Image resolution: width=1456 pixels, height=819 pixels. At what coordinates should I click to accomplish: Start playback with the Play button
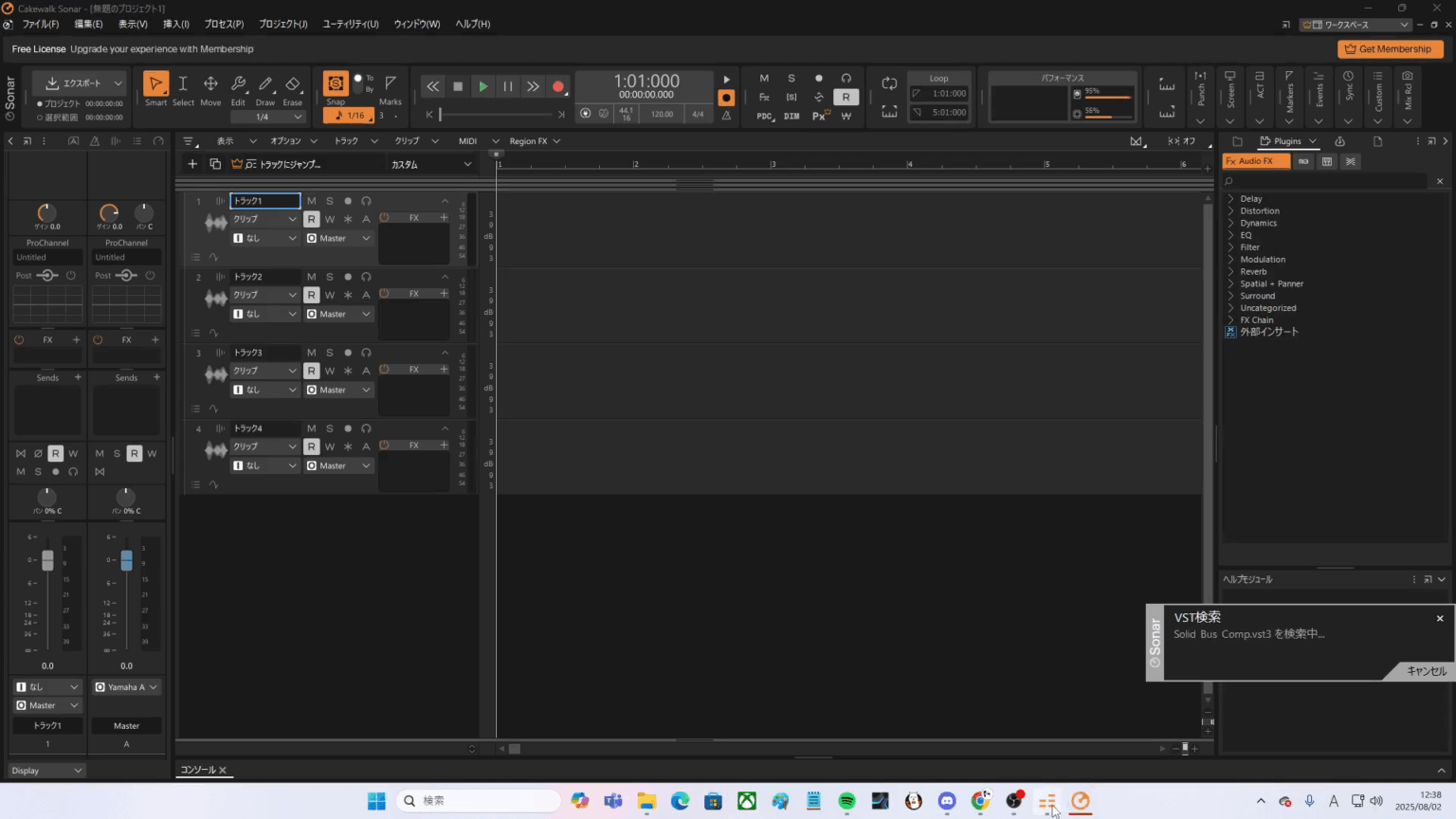click(483, 86)
